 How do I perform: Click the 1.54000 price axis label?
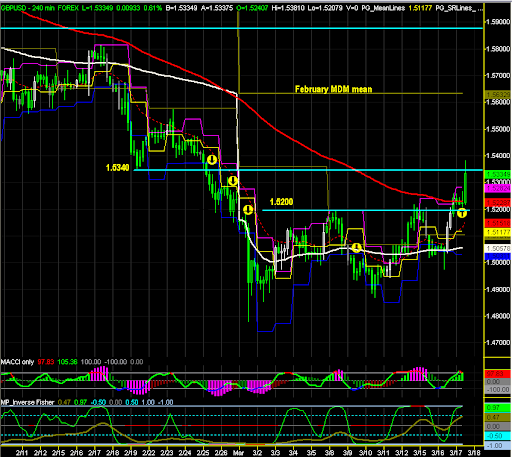pyautogui.click(x=498, y=155)
